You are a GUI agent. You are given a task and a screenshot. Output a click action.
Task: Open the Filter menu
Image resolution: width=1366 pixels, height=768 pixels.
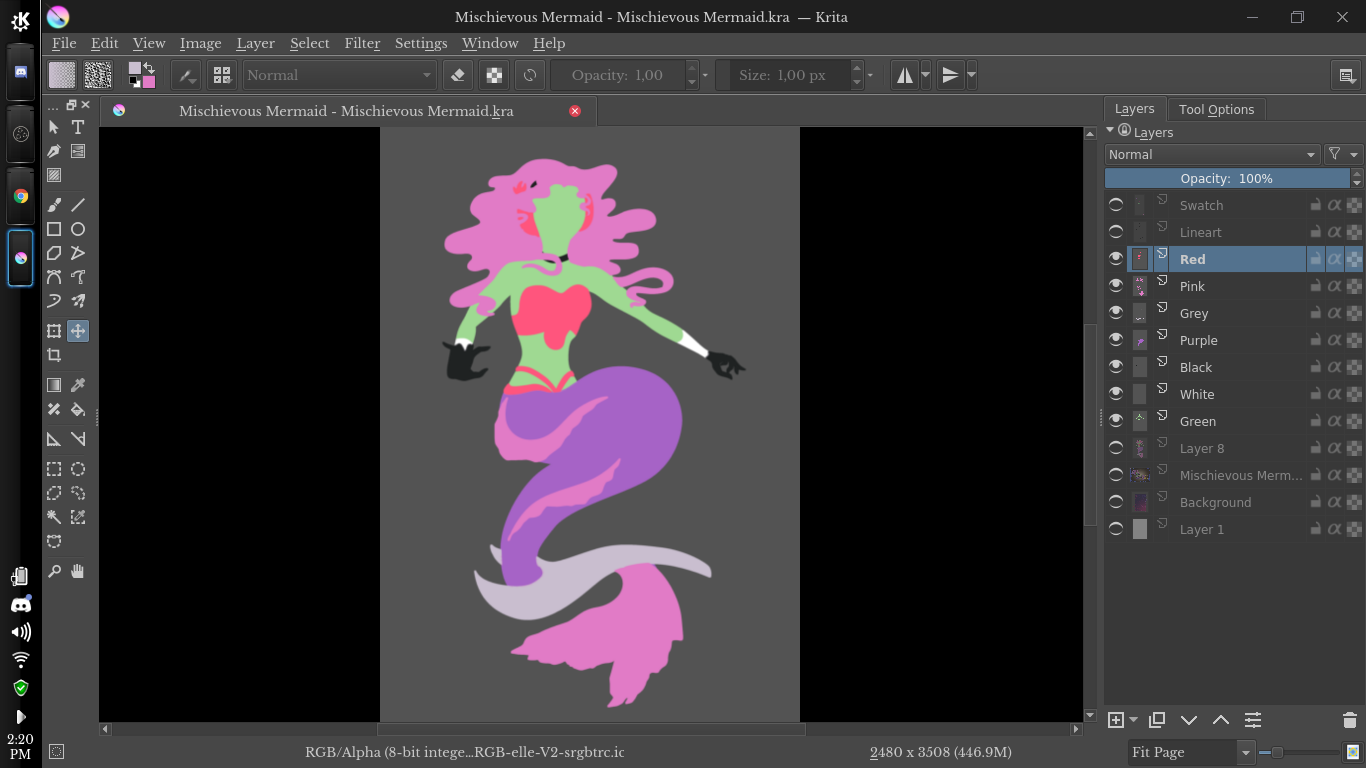click(x=361, y=43)
